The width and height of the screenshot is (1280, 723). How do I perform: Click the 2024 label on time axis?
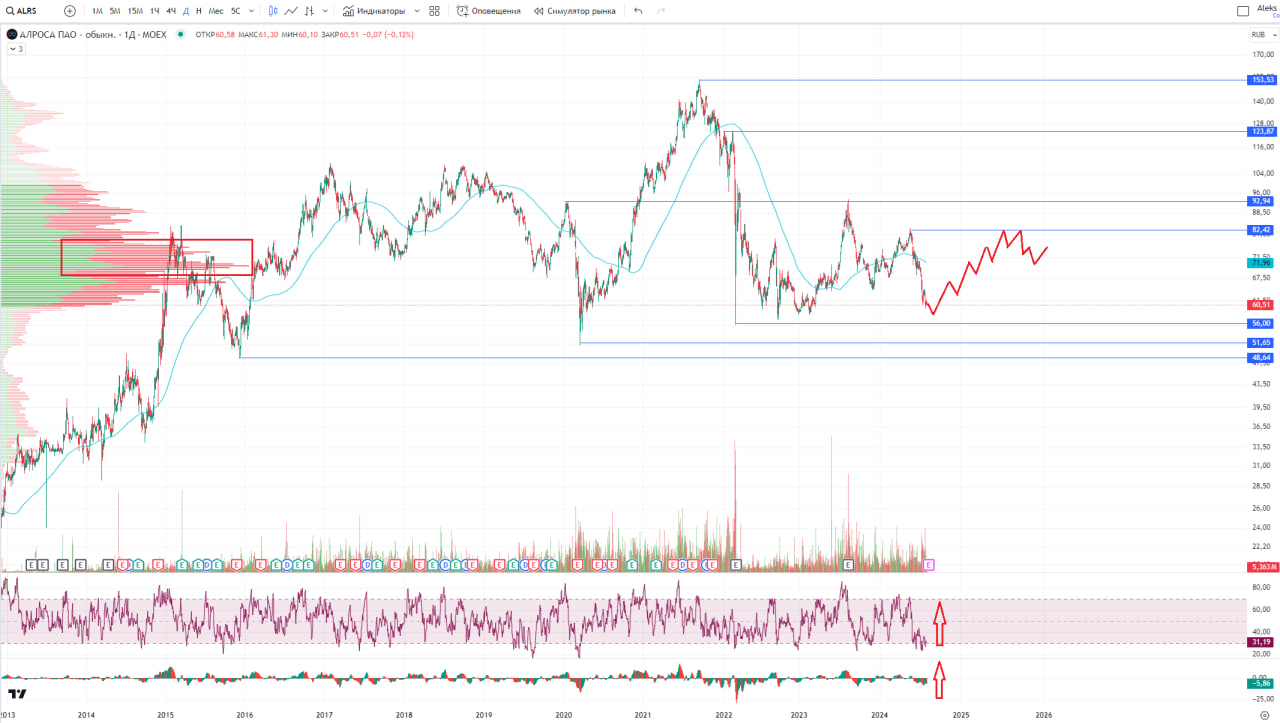[880, 715]
